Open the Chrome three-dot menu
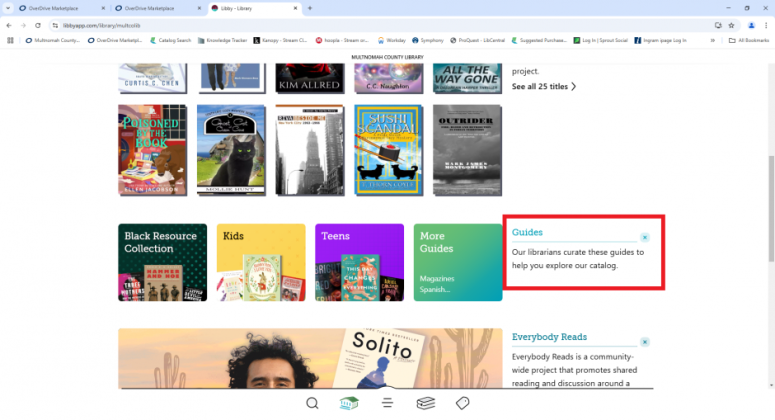 [766, 25]
